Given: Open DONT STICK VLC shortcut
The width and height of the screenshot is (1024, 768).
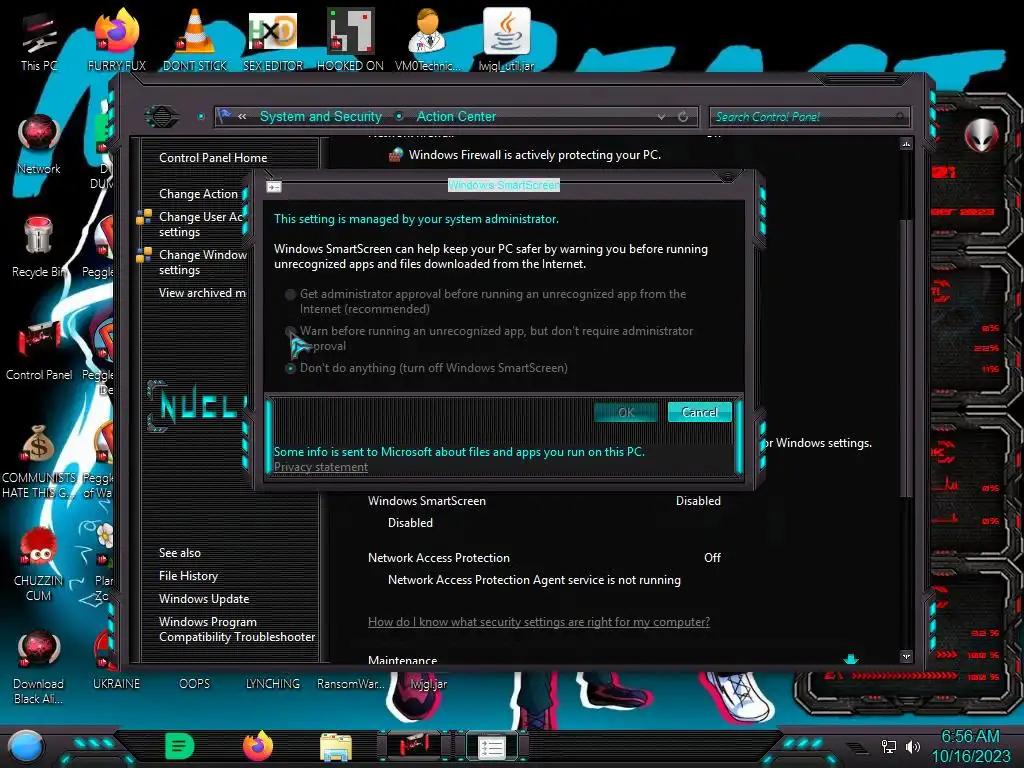Looking at the screenshot, I should (x=195, y=41).
